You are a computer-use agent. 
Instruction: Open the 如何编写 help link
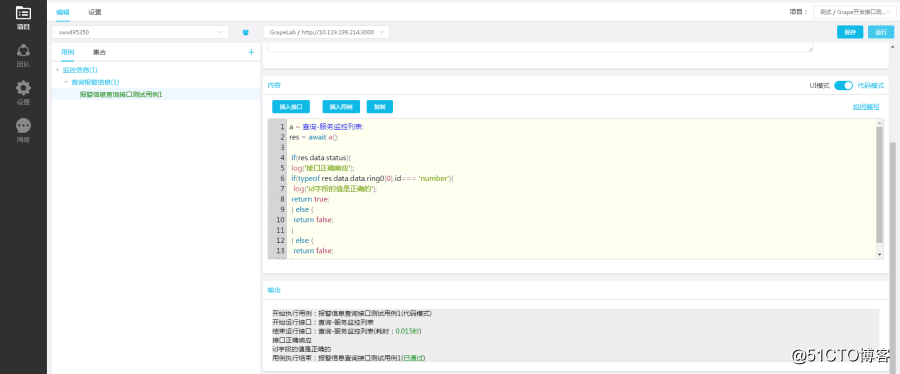pyautogui.click(x=866, y=107)
